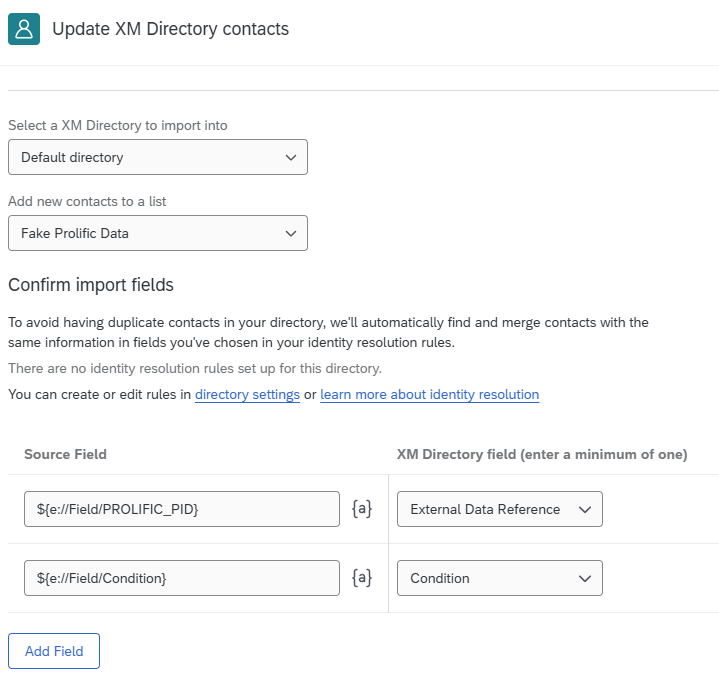Viewport: 719px width, 689px height.
Task: Select the Update XM Directory contacts title
Action: (x=171, y=29)
